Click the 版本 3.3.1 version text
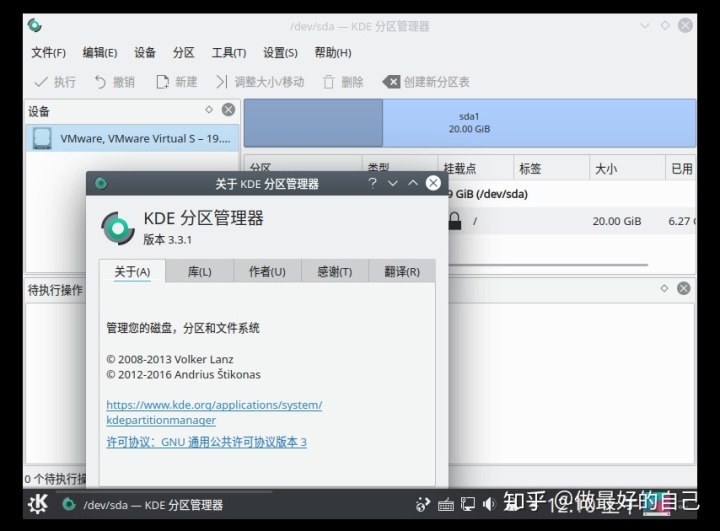720x531 pixels. click(x=168, y=240)
